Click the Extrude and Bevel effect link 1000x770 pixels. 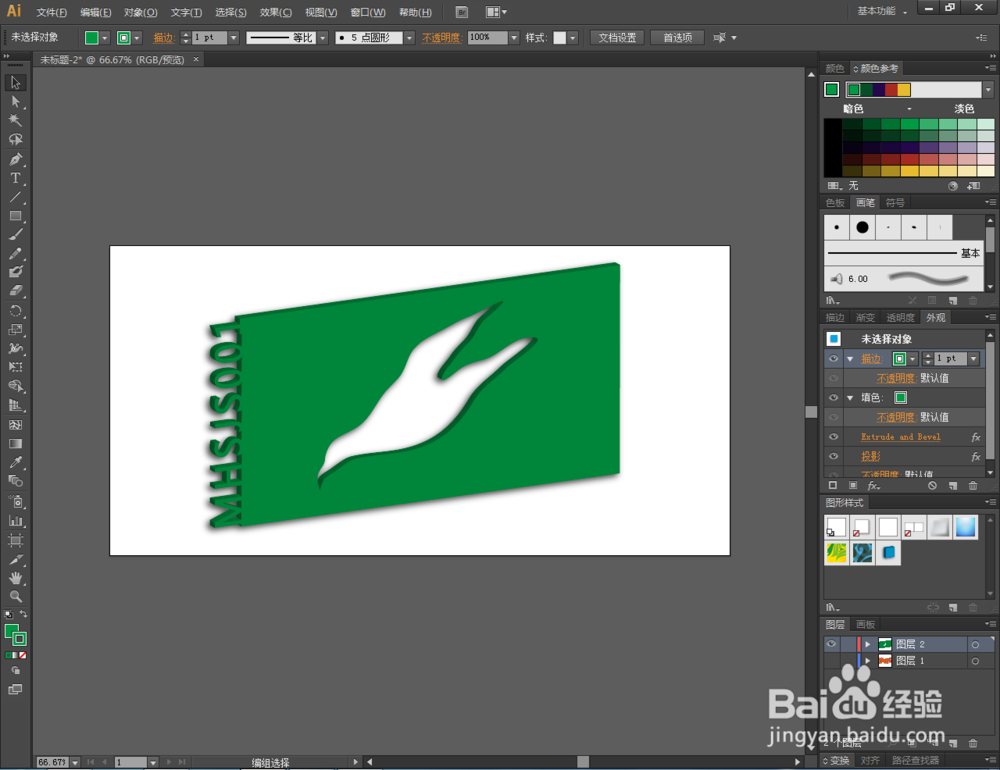coord(901,437)
